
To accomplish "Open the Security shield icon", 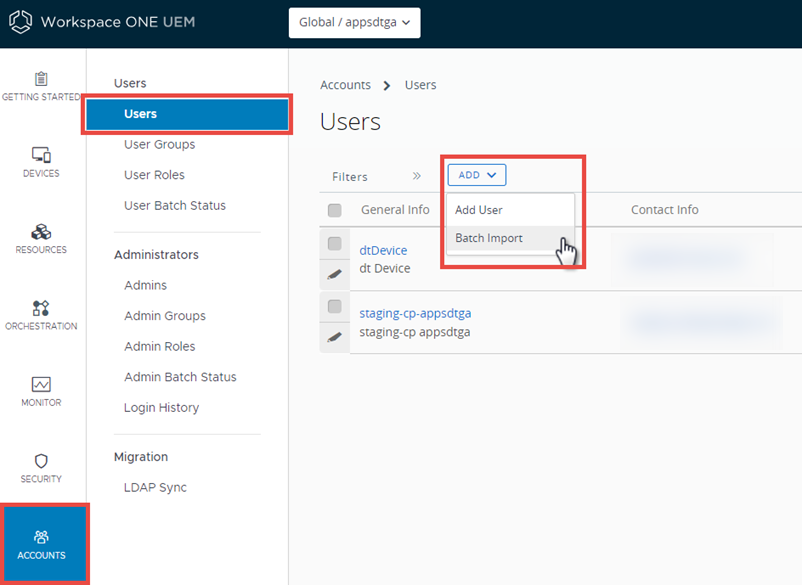I will pyautogui.click(x=41, y=461).
